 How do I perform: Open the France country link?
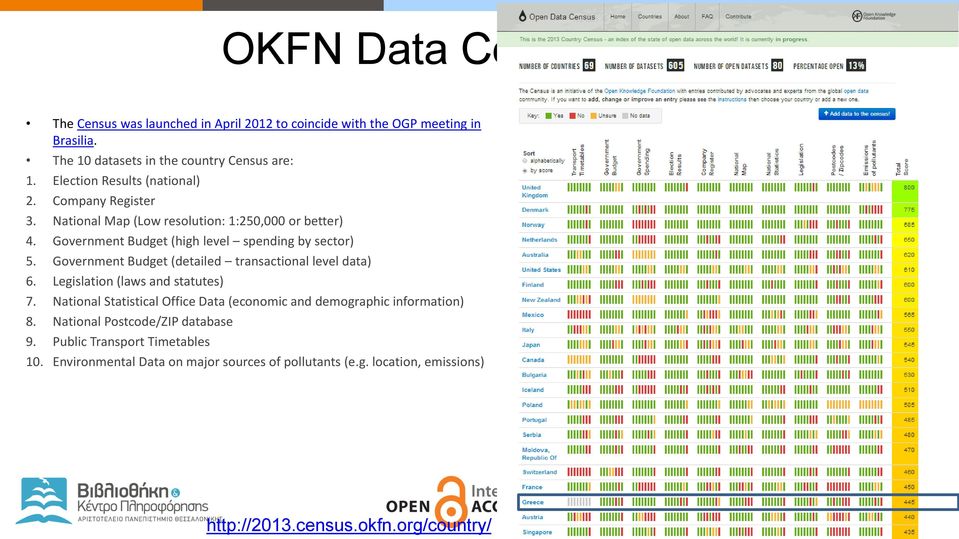click(532, 487)
